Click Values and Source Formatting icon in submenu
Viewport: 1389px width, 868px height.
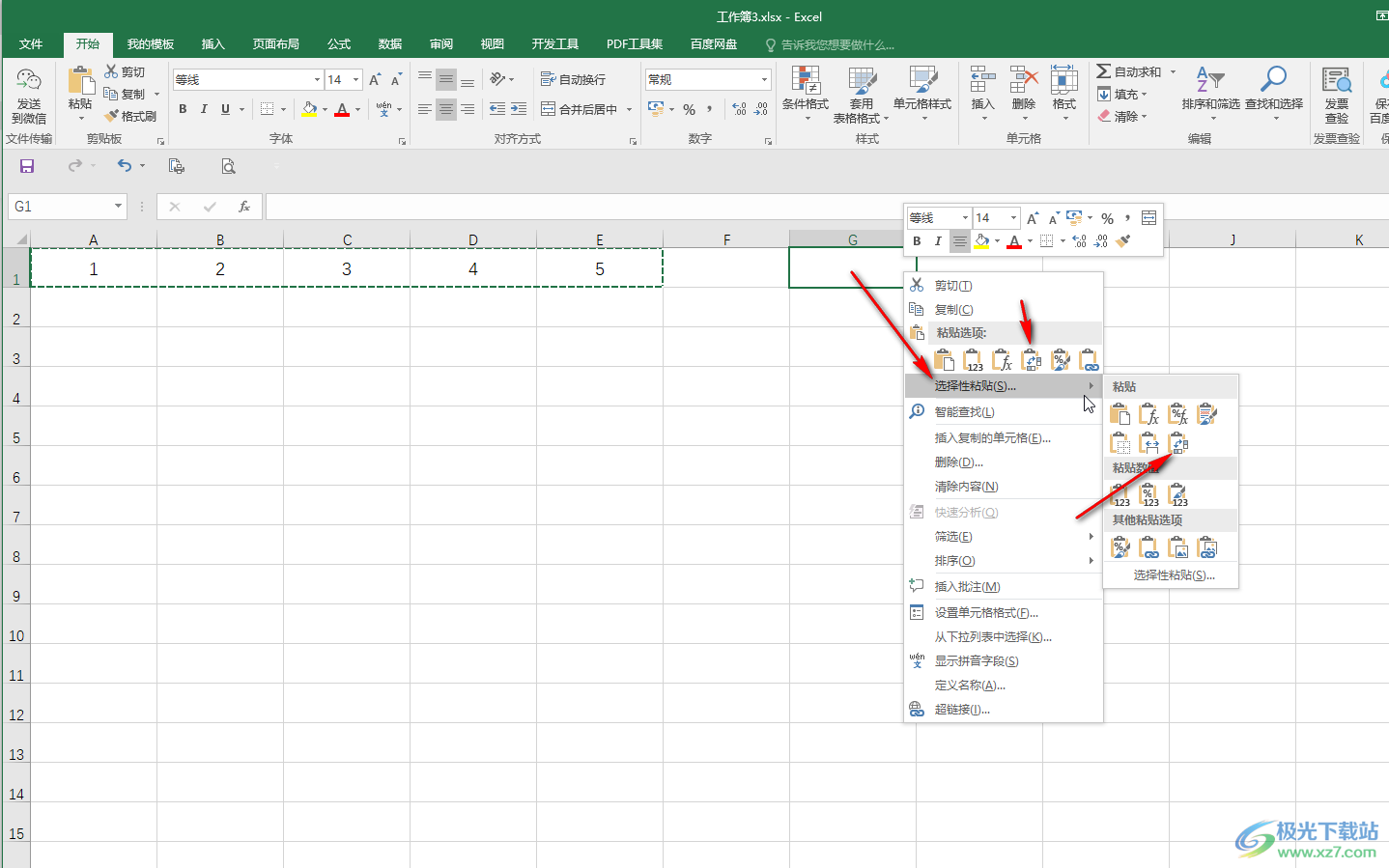click(x=1178, y=495)
